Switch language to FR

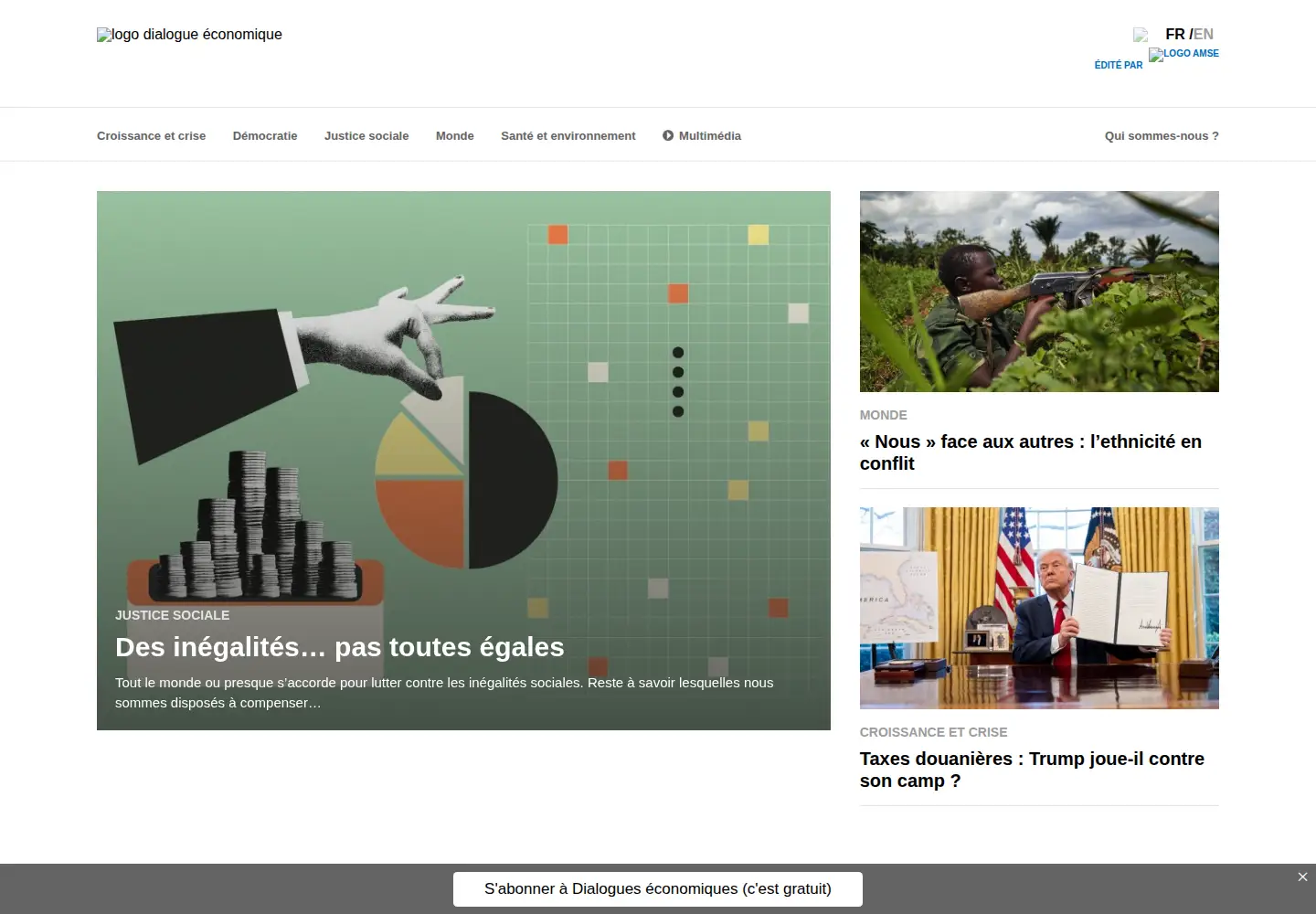[1175, 34]
